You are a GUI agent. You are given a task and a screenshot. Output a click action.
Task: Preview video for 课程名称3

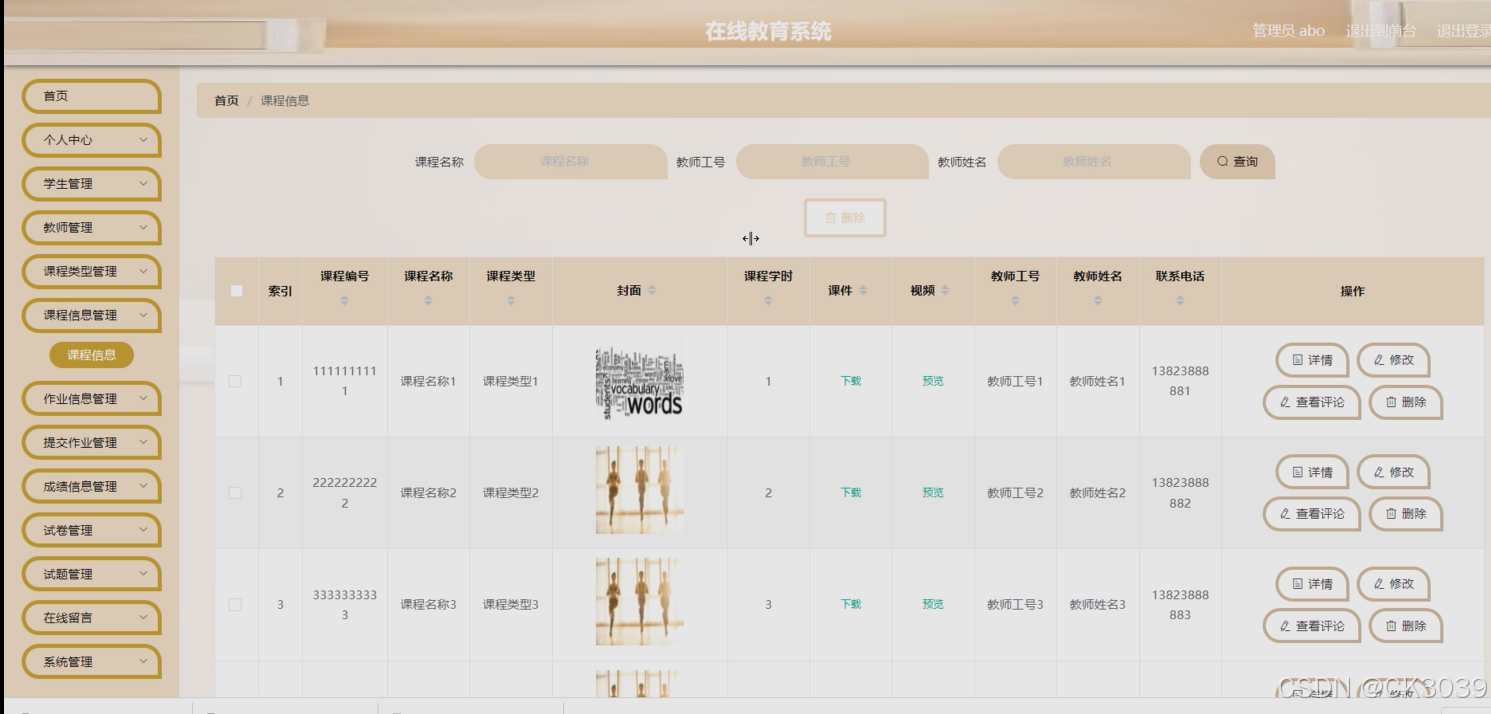coord(933,605)
